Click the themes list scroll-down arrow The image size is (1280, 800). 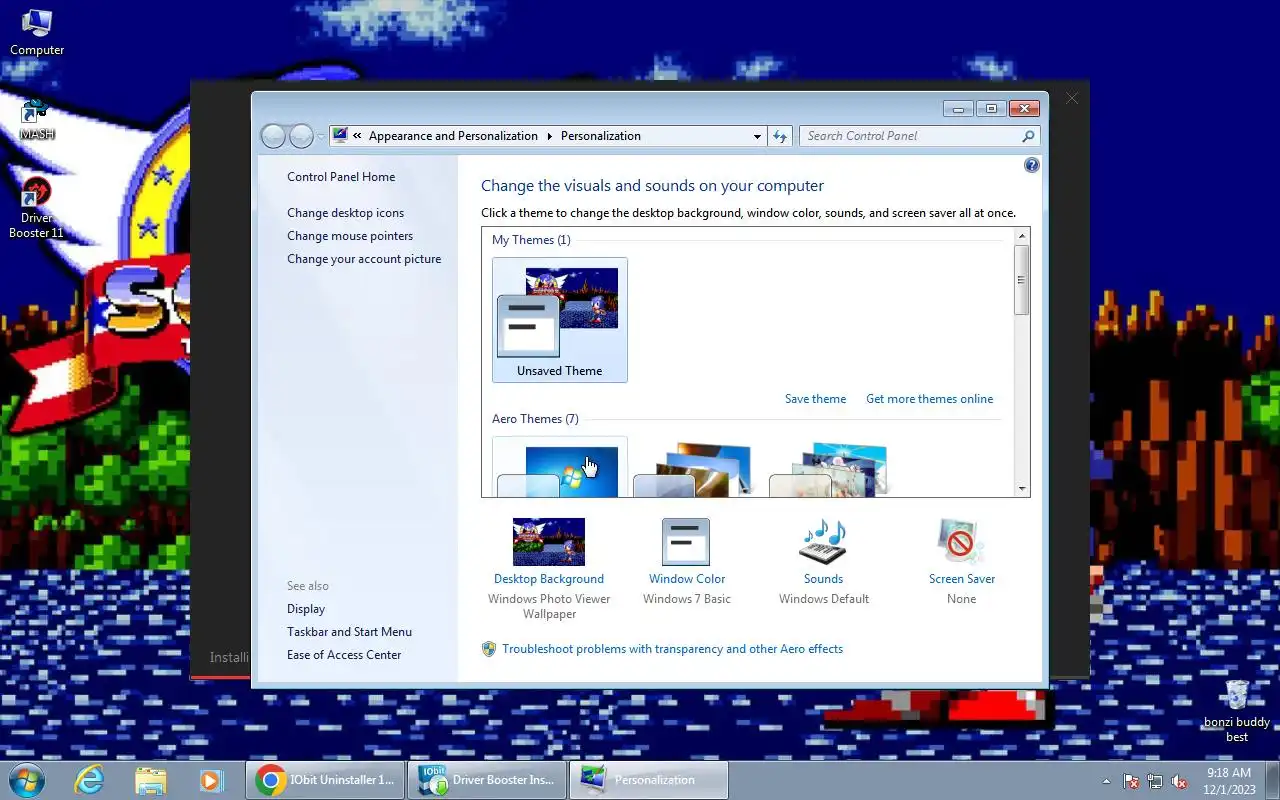coord(1022,489)
